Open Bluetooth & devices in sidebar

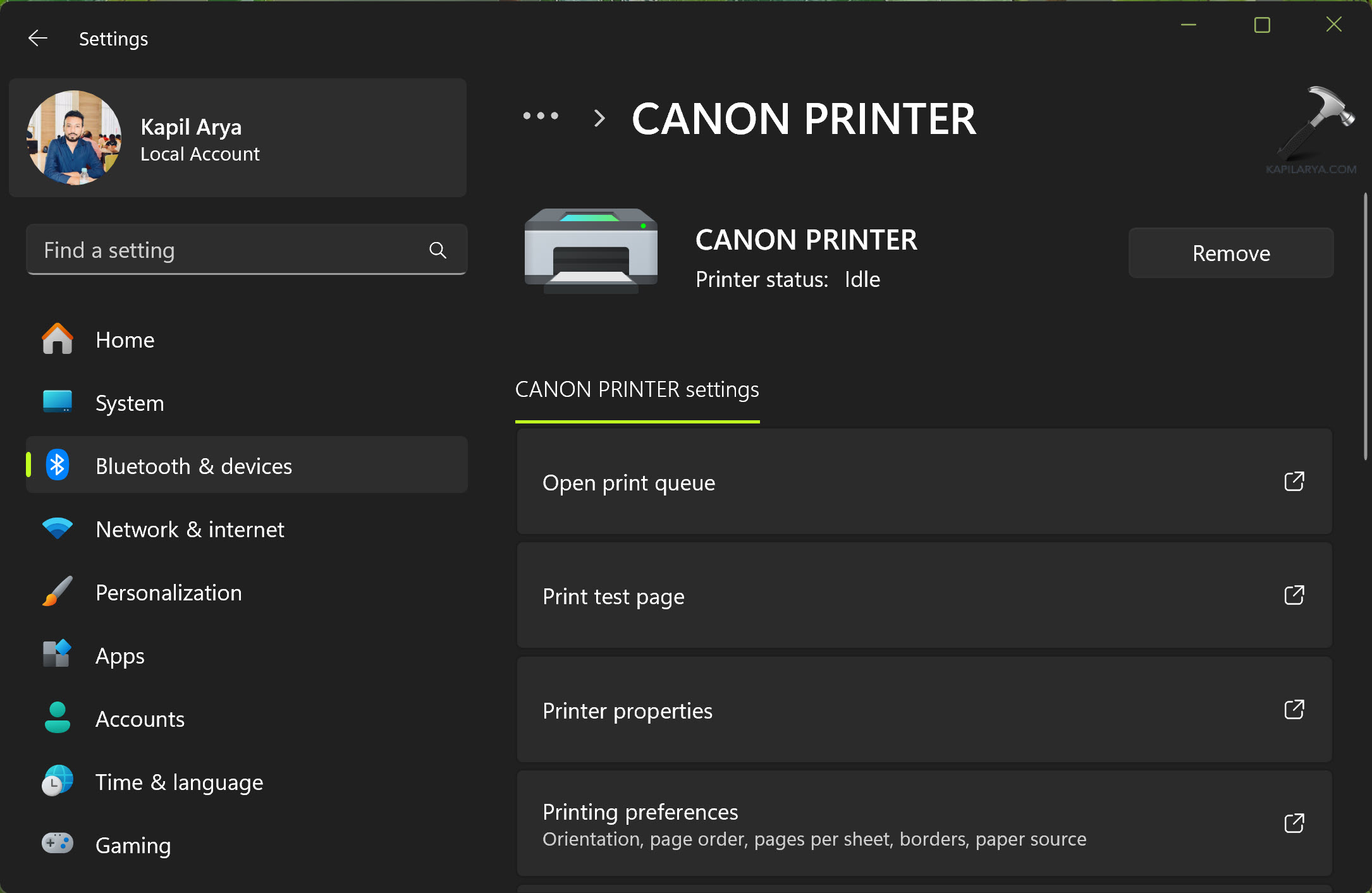(193, 465)
